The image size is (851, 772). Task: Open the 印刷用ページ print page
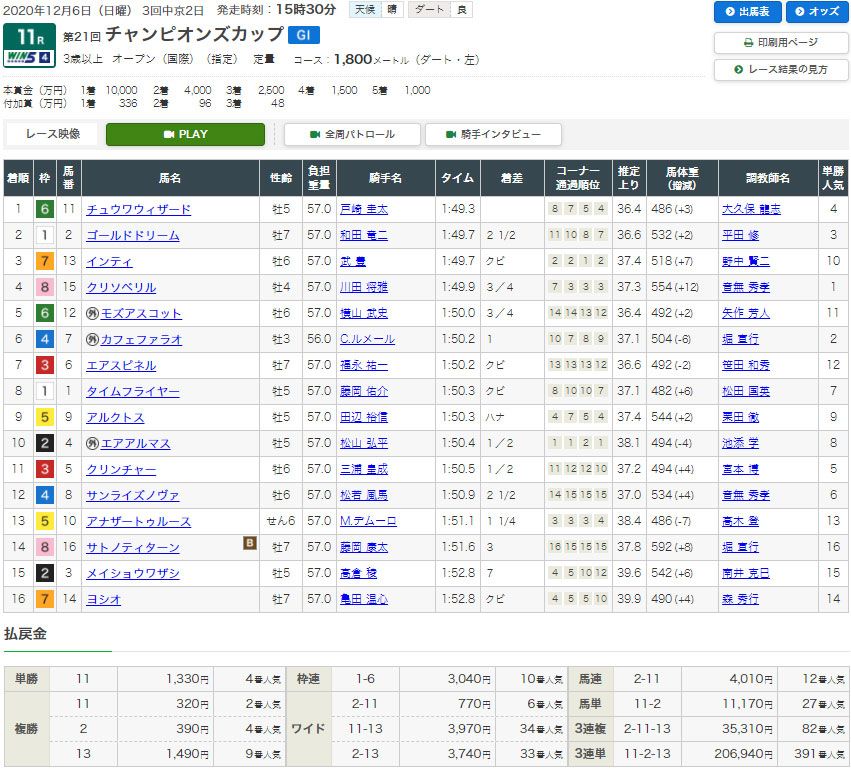point(781,43)
